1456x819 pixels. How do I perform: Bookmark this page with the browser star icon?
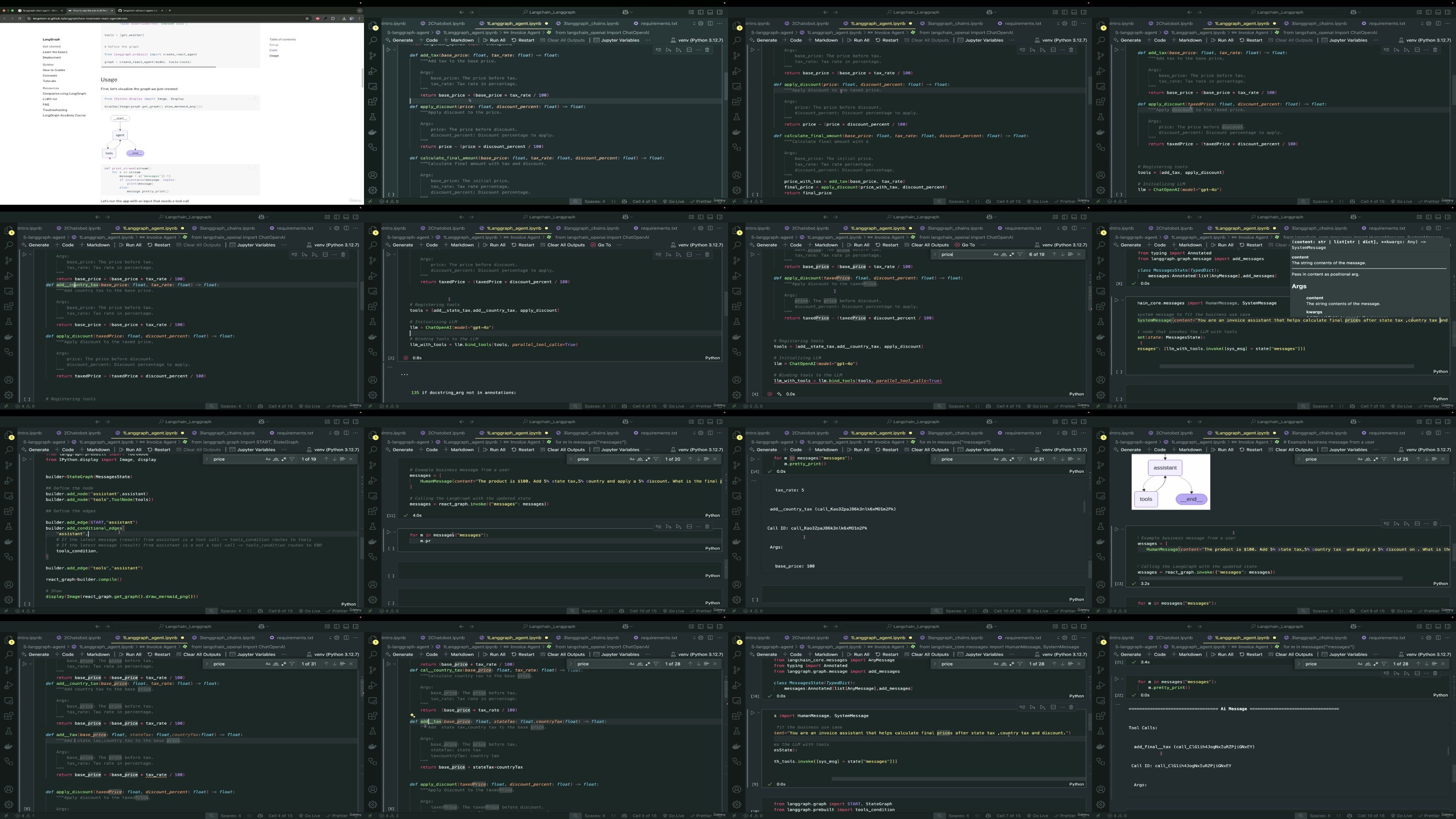pos(307,18)
